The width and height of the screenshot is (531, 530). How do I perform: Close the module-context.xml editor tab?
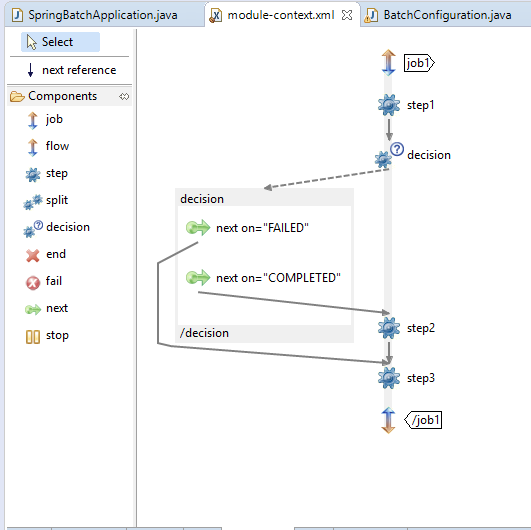pyautogui.click(x=347, y=15)
